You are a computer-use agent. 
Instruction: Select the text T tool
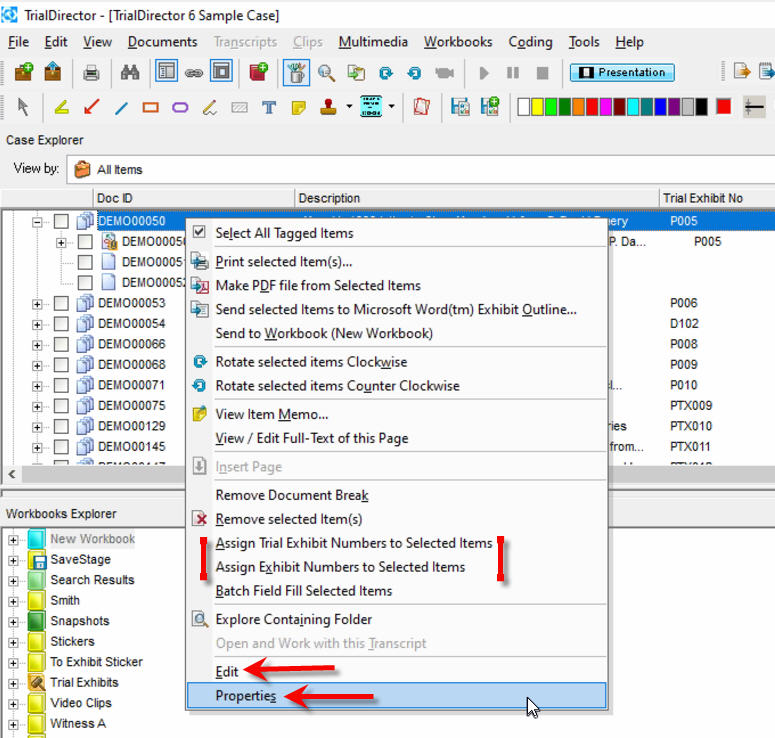click(269, 107)
